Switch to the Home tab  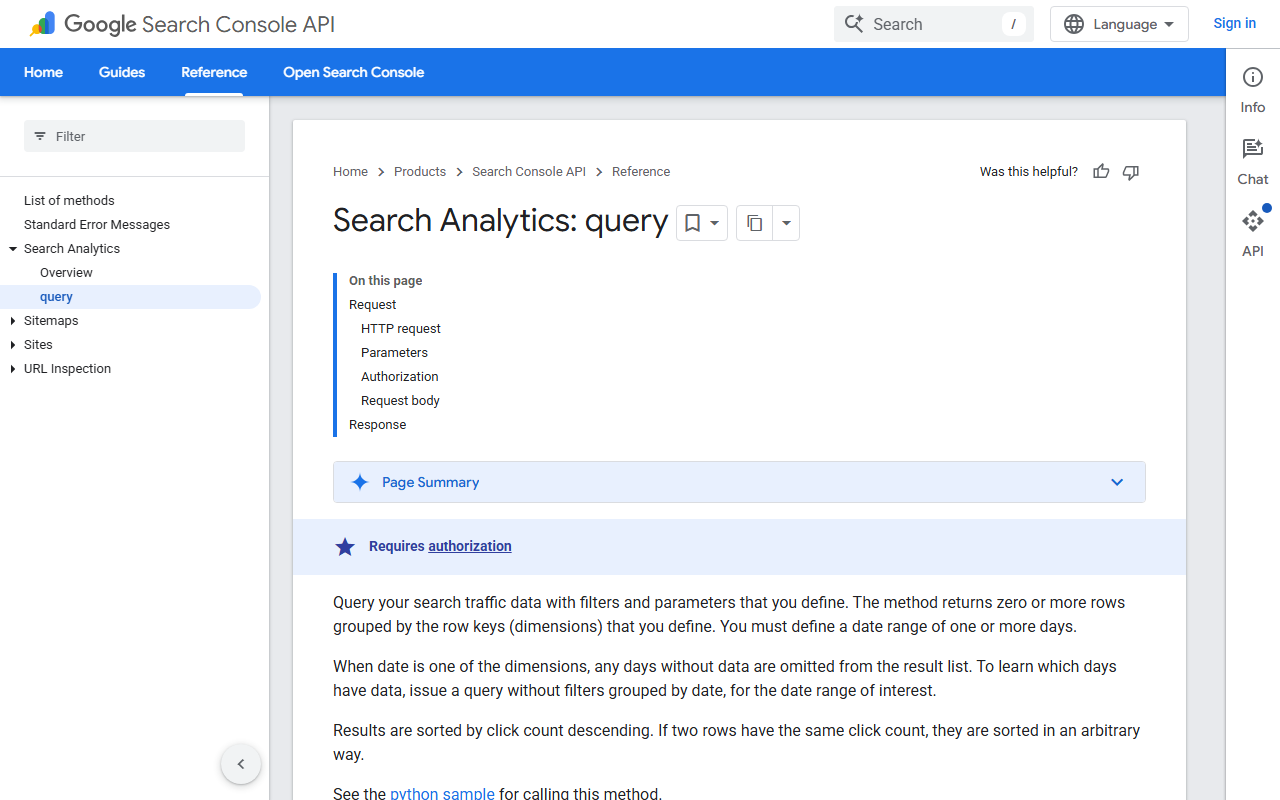click(43, 72)
